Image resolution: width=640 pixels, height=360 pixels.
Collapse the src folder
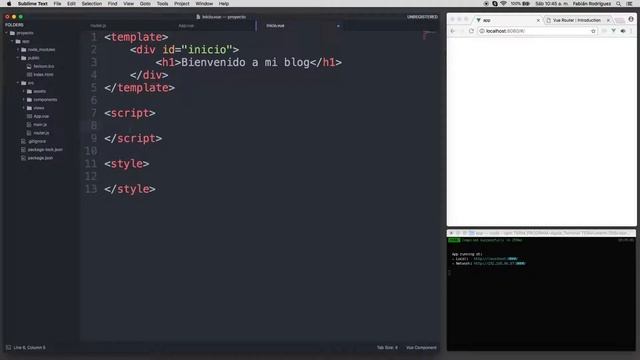click(18, 83)
